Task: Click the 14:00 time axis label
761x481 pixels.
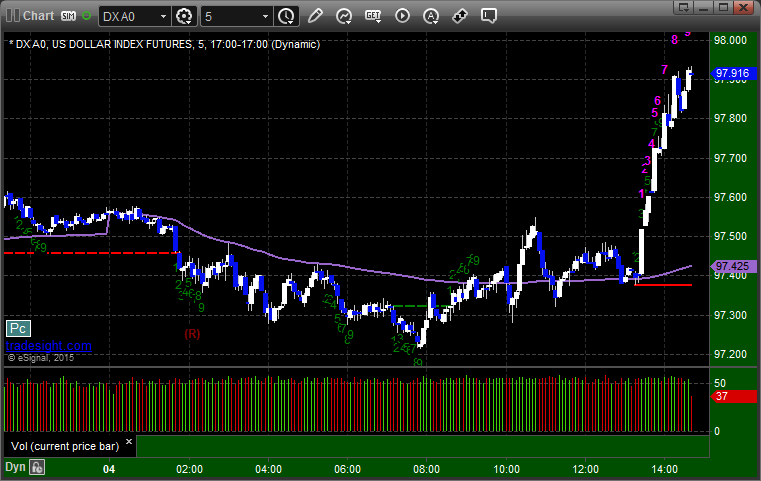Action: click(x=664, y=469)
